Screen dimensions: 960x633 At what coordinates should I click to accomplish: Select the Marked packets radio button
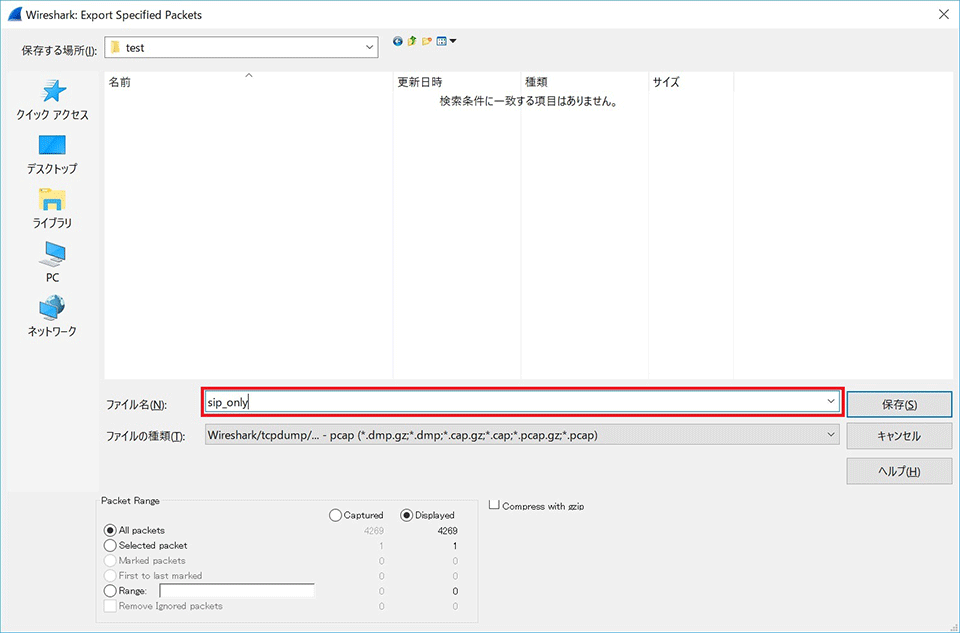(110, 561)
